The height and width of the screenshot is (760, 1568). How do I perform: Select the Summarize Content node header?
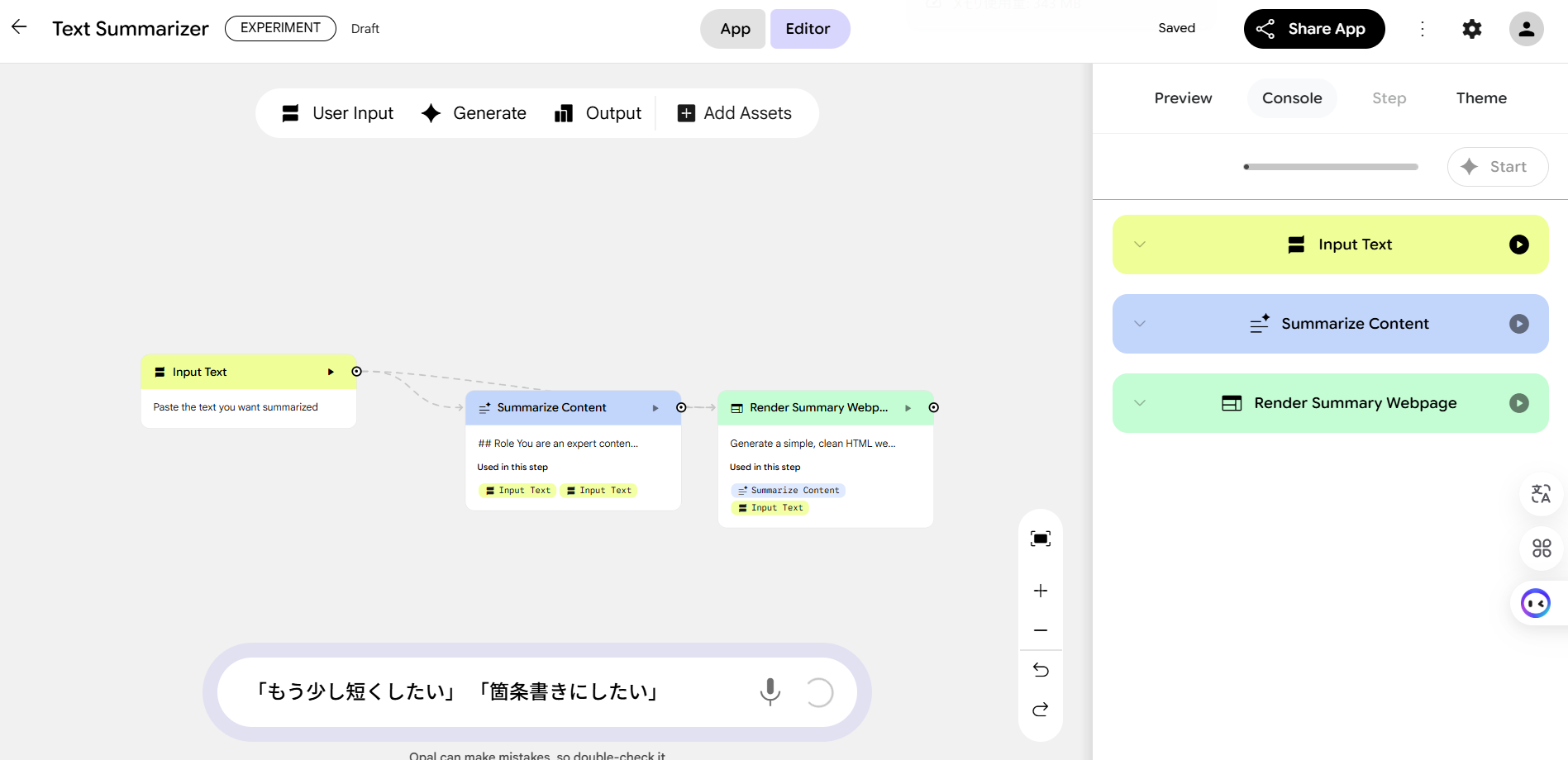click(573, 408)
